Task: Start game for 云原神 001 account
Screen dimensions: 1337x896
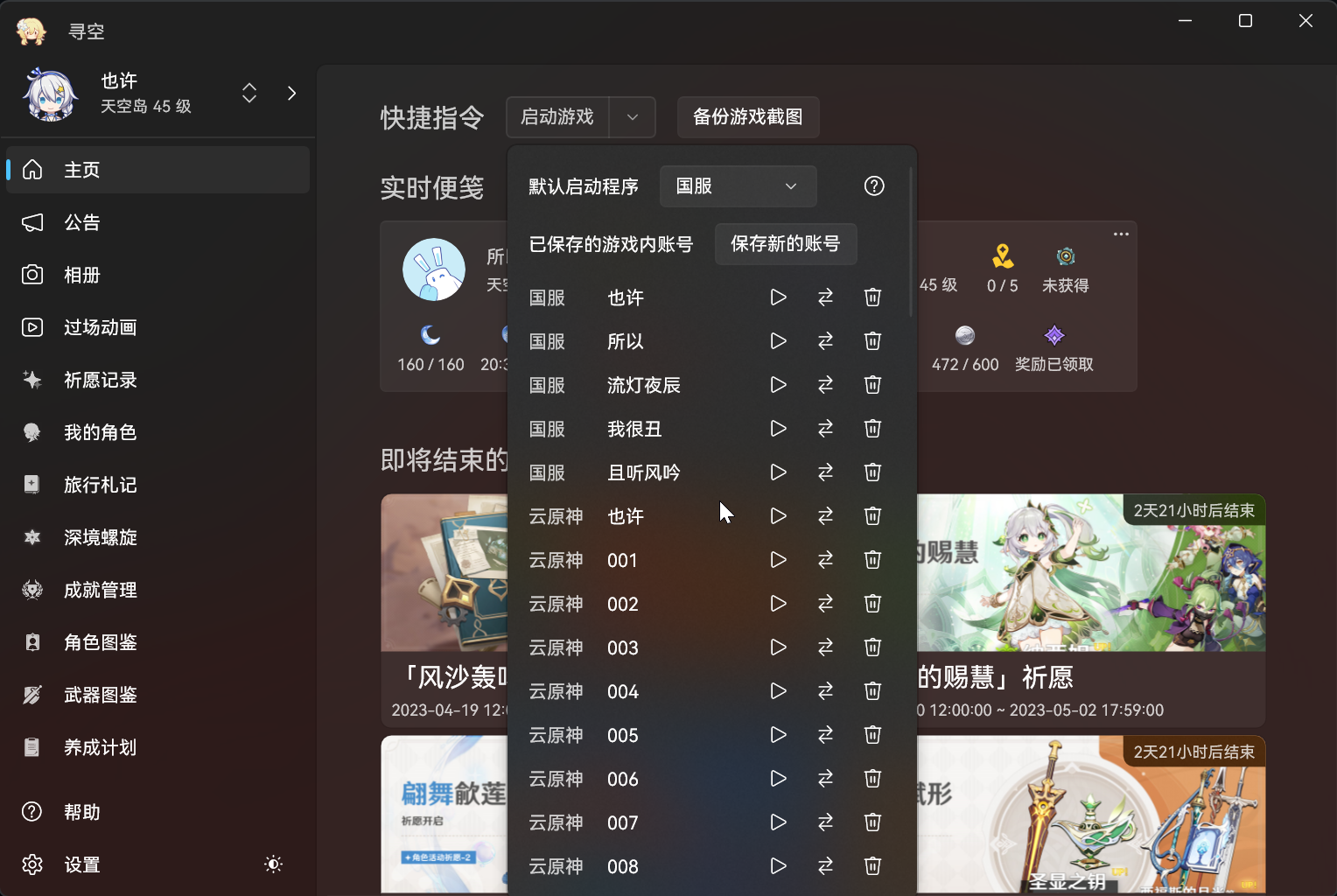Action: click(x=778, y=560)
